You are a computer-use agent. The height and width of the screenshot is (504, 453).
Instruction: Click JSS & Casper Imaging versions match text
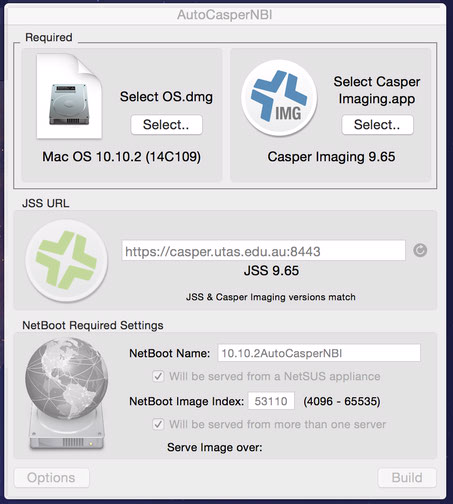click(271, 297)
